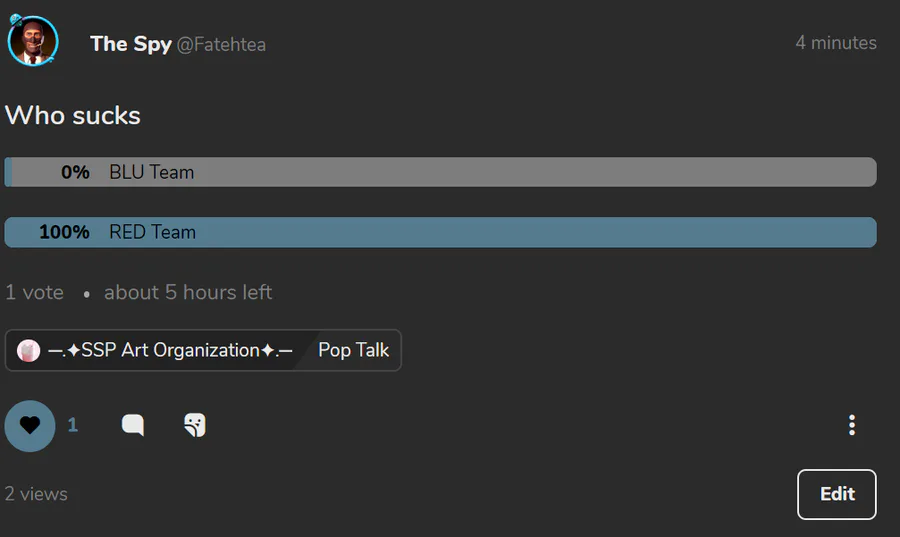900x537 pixels.
Task: Click the SSP Art Organization avatar icon
Action: (28, 351)
